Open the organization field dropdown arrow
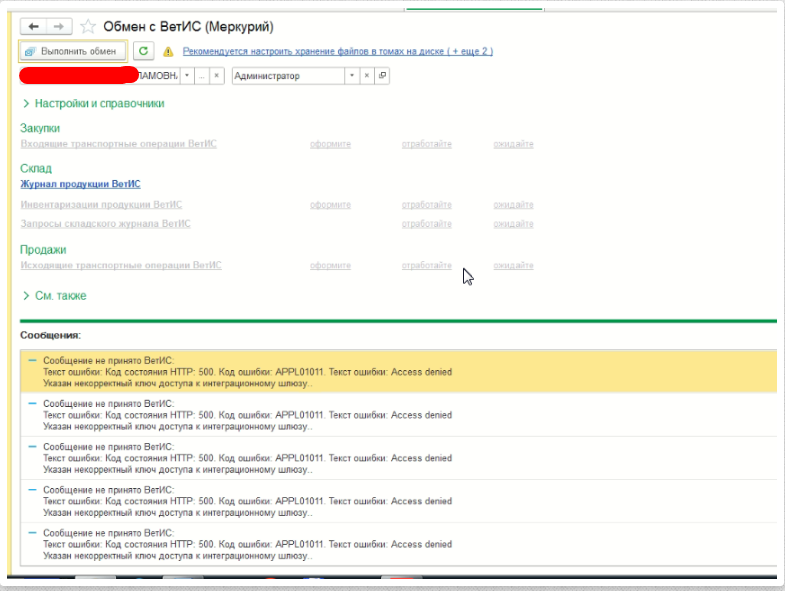This screenshot has width=785, height=591. tap(187, 76)
